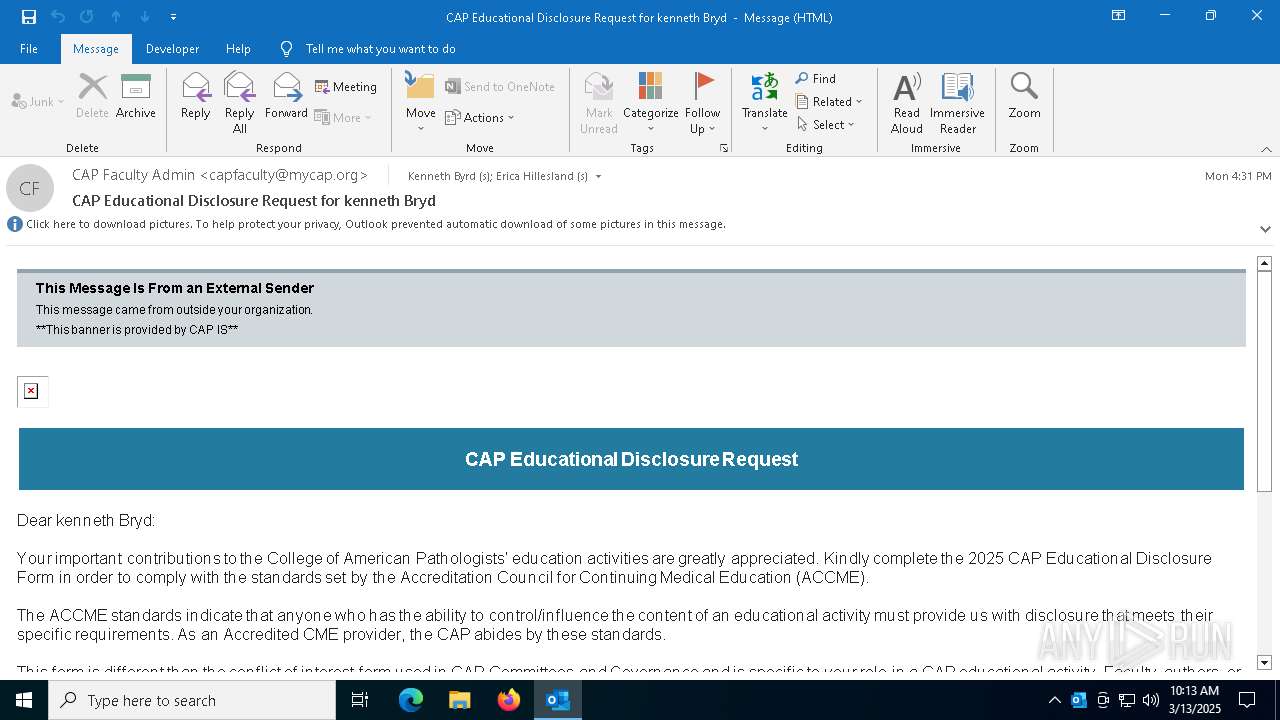The image size is (1280, 720).
Task: Forward this email
Action: (286, 98)
